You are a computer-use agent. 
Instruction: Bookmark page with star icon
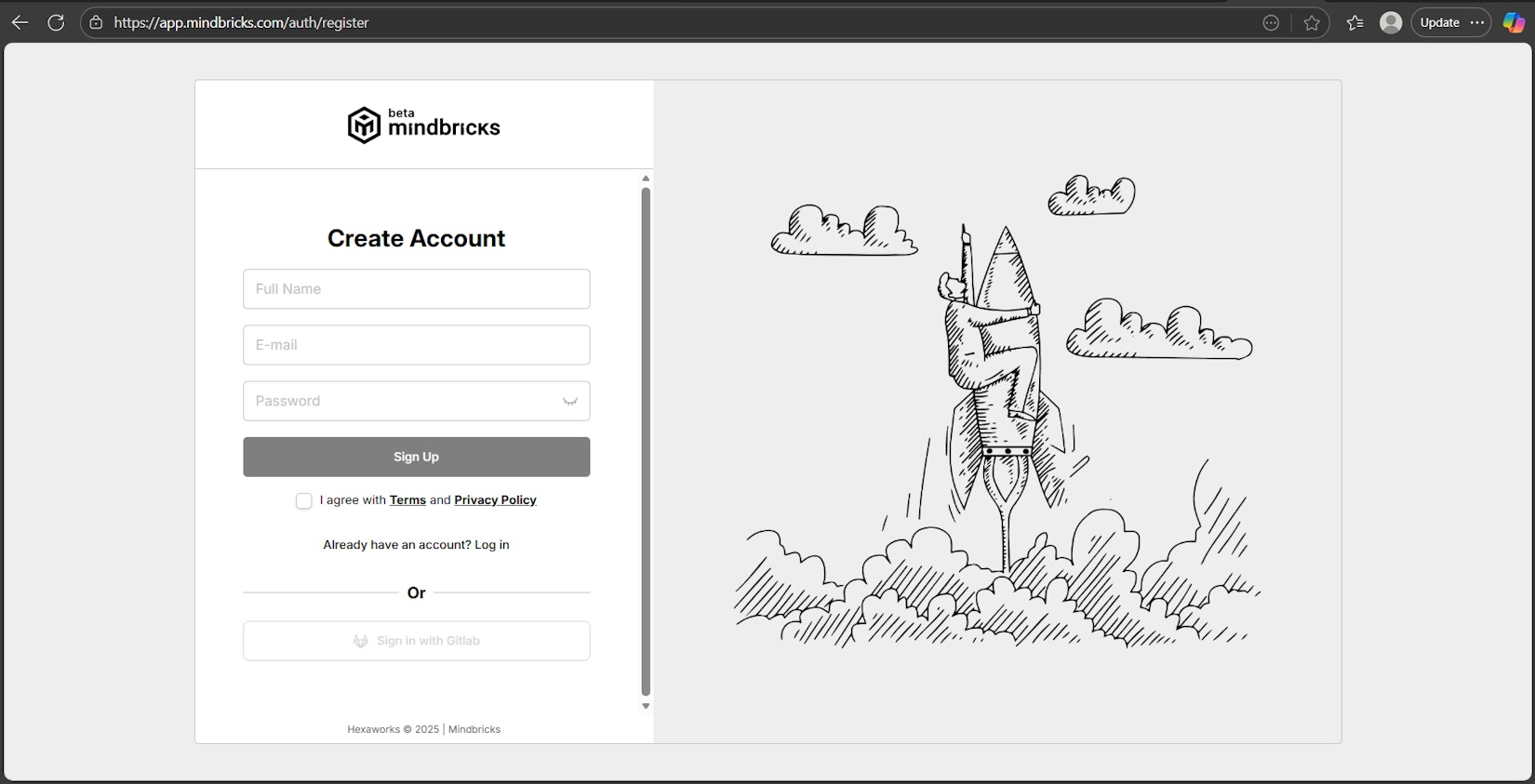1312,22
